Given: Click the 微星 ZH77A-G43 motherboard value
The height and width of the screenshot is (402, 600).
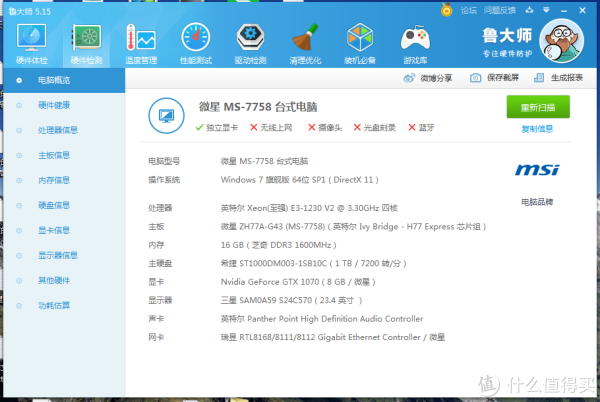Looking at the screenshot, I should pyautogui.click(x=354, y=227).
